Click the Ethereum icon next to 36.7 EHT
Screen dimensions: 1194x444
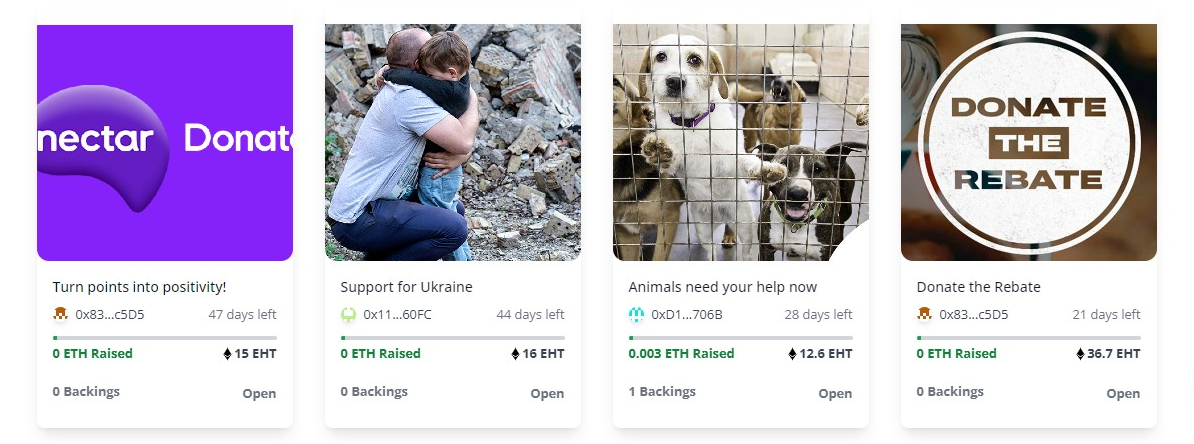pos(1080,354)
